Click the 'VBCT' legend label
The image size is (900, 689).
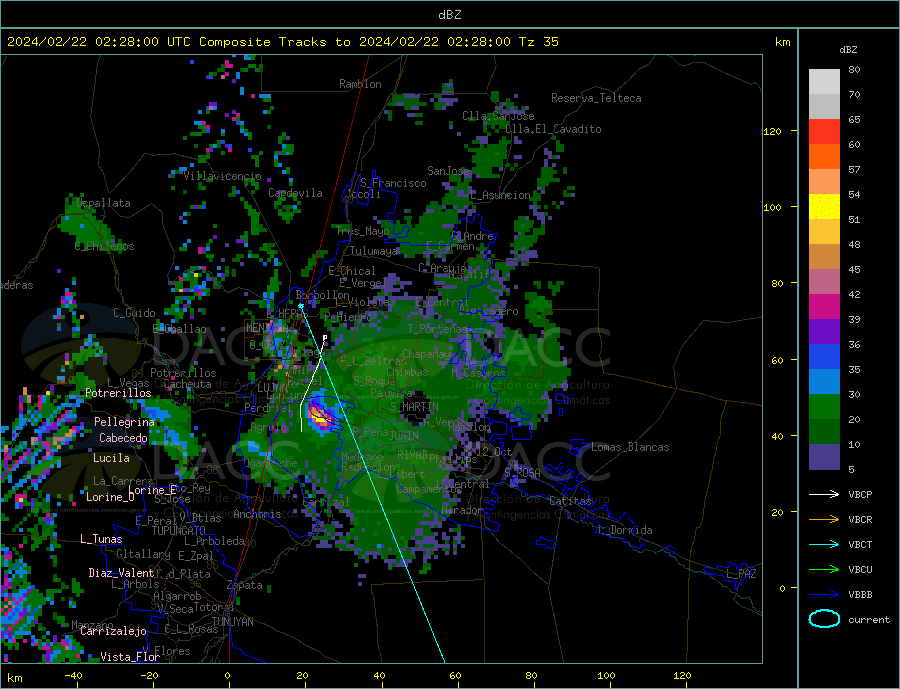tap(860, 544)
